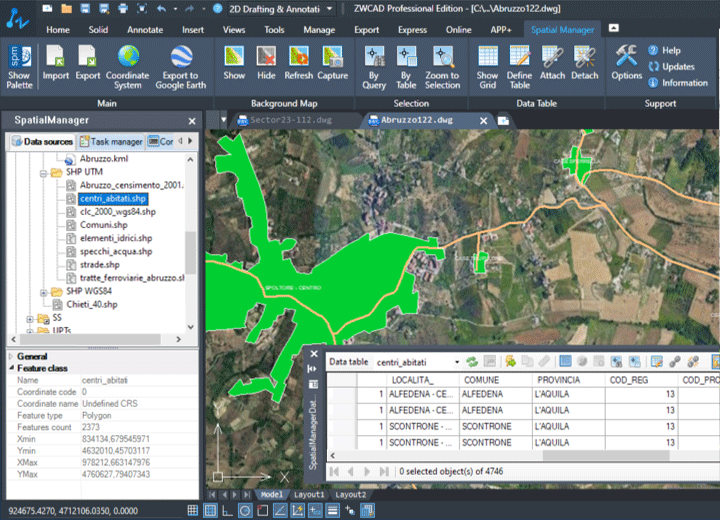Go to next record in data table
This screenshot has height=520, width=720.
point(366,471)
